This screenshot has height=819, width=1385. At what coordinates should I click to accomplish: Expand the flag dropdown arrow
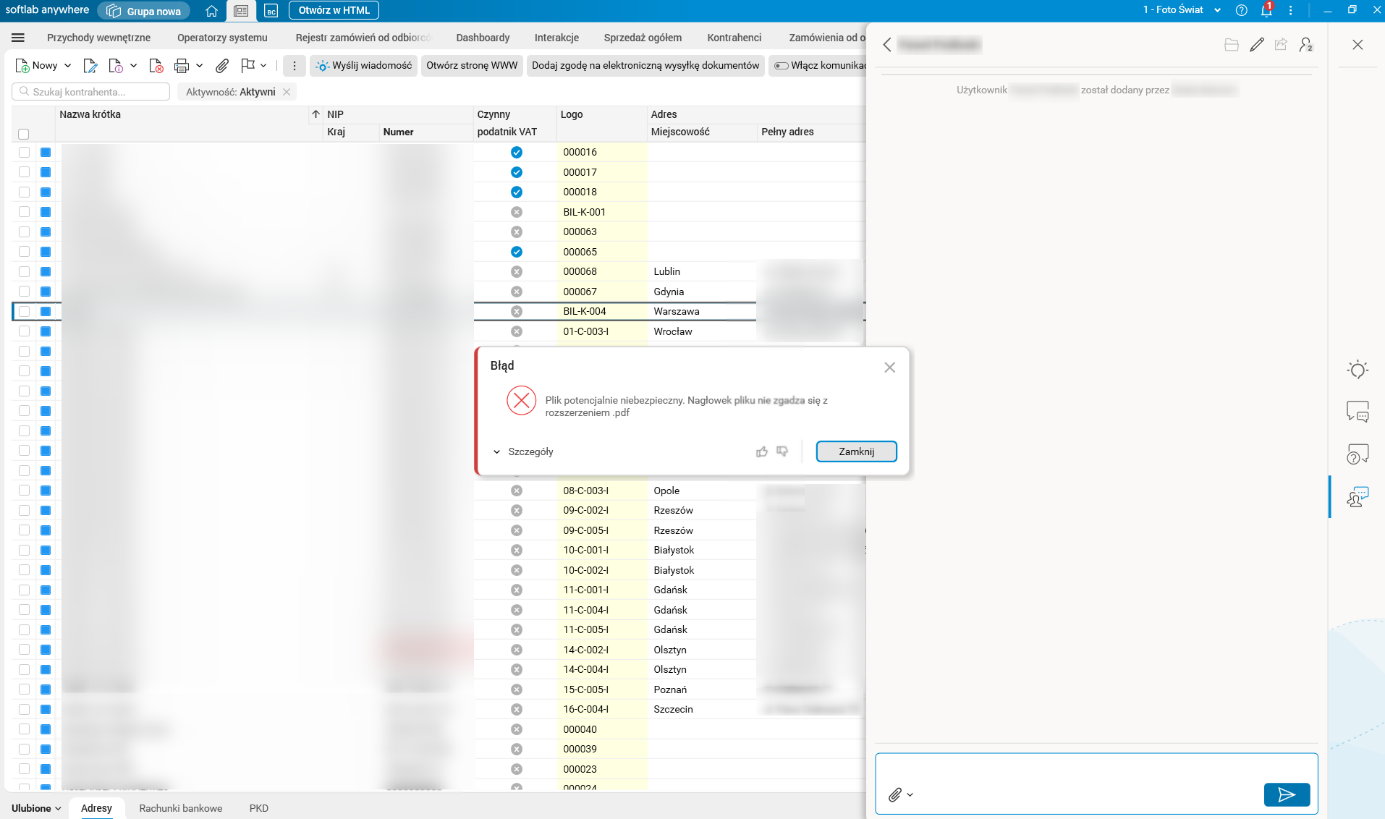[x=264, y=66]
